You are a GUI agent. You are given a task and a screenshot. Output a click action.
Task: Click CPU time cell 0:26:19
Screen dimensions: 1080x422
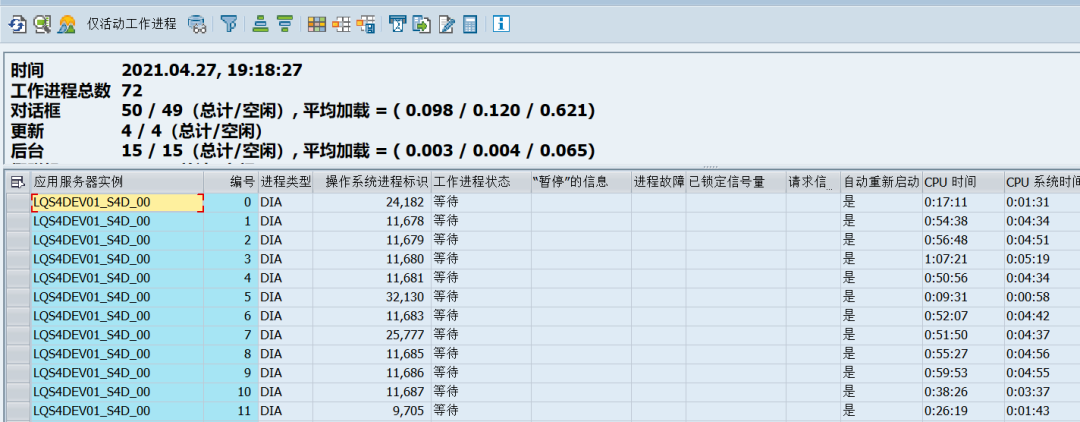[x=962, y=411]
